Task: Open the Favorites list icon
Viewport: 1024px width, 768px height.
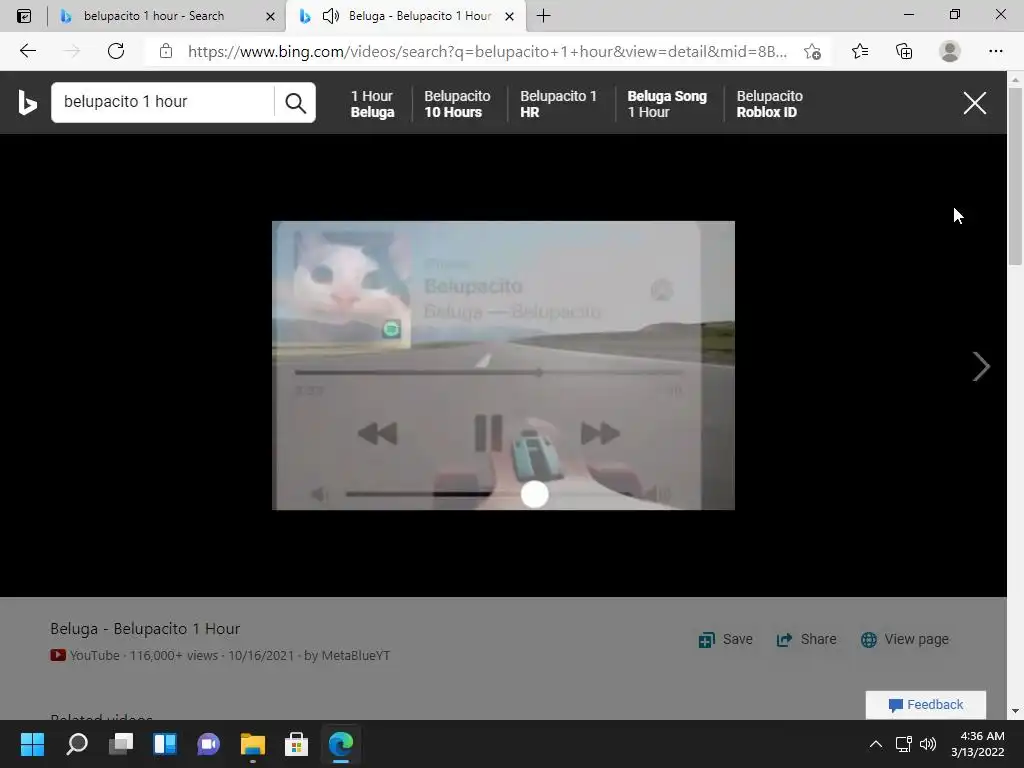Action: [x=859, y=51]
